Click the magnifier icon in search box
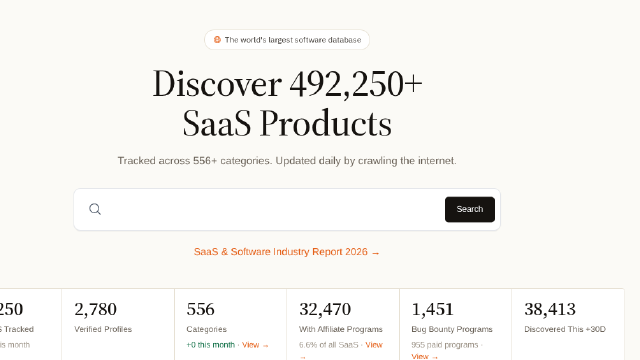The width and height of the screenshot is (640, 360). click(95, 209)
